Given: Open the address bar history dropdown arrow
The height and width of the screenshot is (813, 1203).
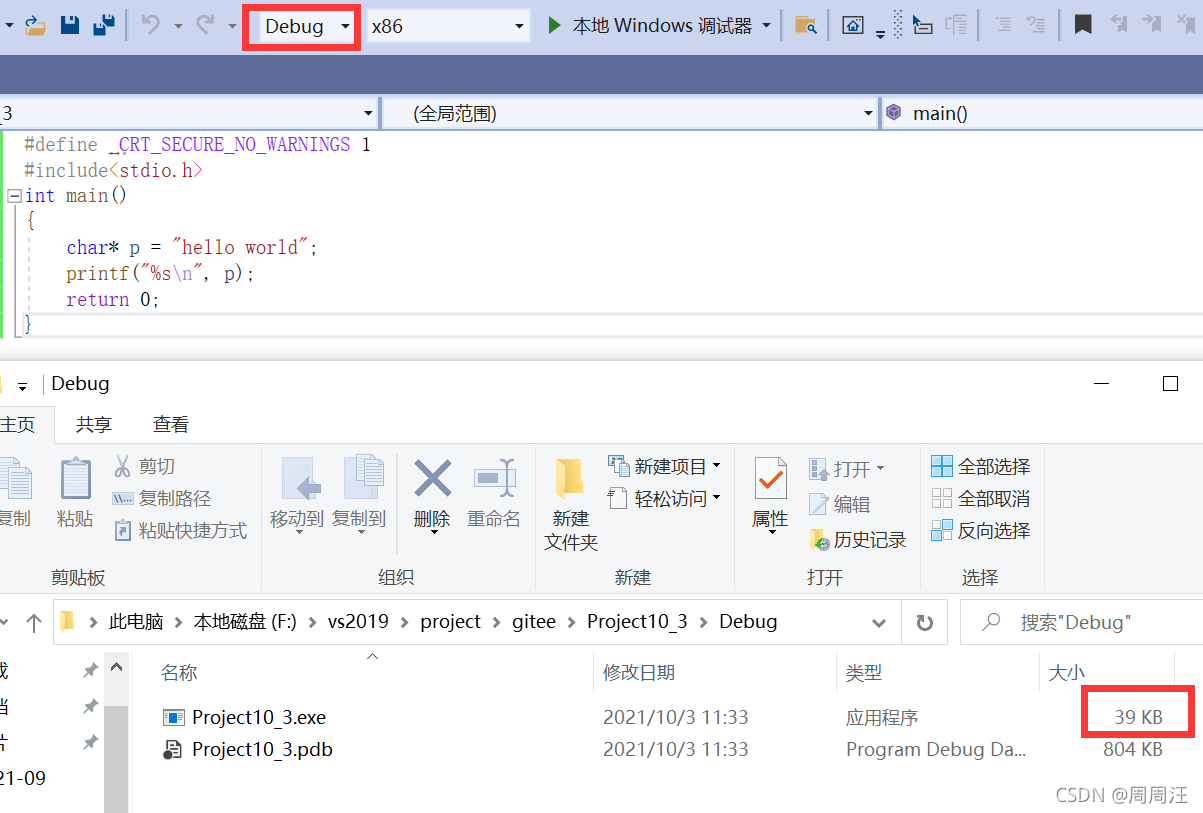Looking at the screenshot, I should 879,622.
